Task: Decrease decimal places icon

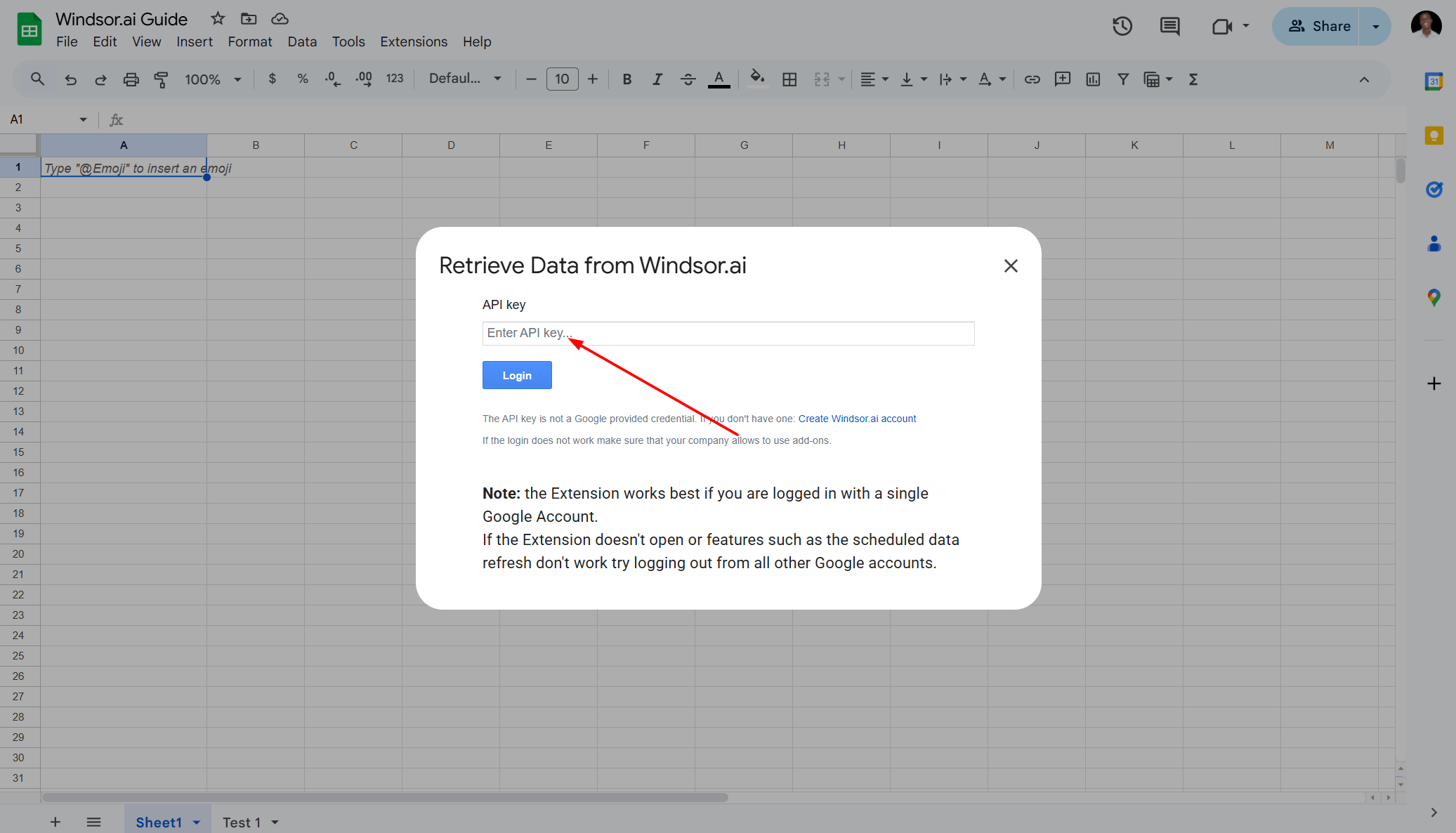Action: 333,79
